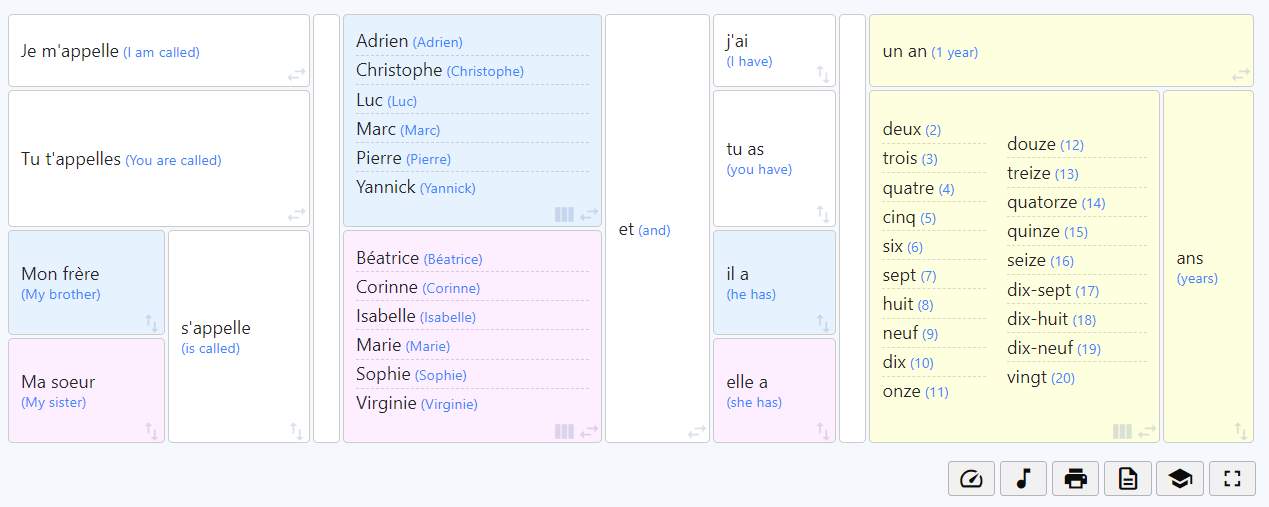The height and width of the screenshot is (507, 1269).
Task: Click the speedometer icon button
Action: [x=971, y=479]
